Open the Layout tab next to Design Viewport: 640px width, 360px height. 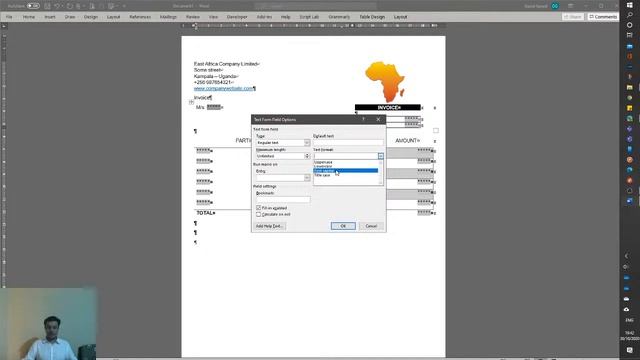113,17
